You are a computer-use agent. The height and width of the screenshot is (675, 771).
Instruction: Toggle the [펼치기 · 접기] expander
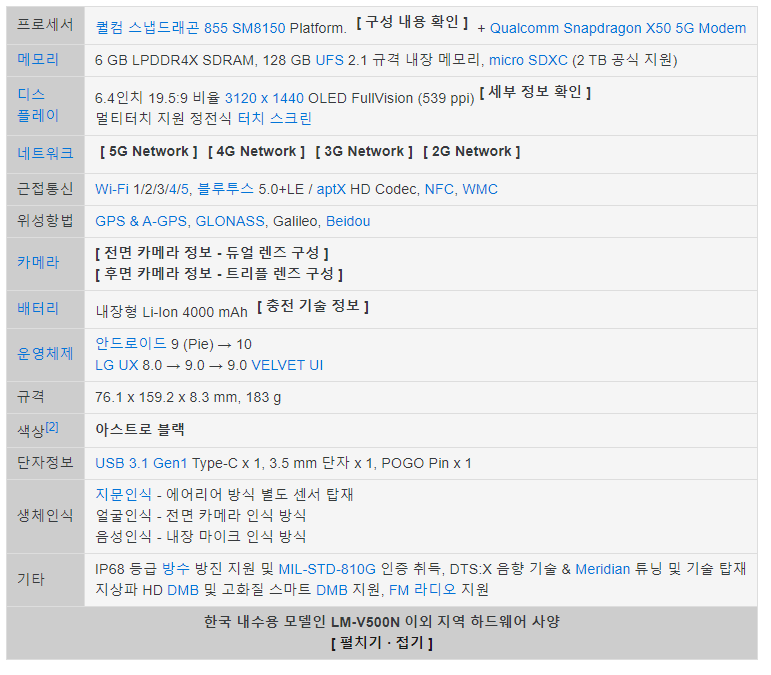[x=382, y=643]
